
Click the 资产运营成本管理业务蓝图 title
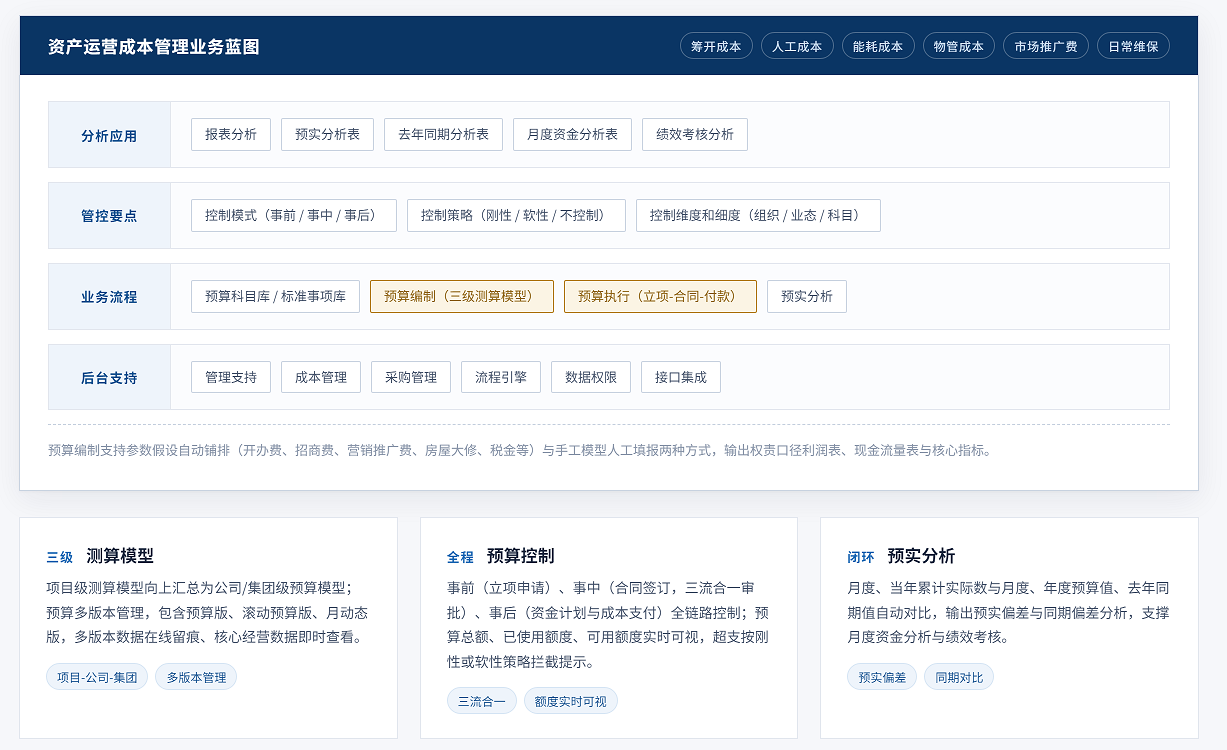coord(154,46)
